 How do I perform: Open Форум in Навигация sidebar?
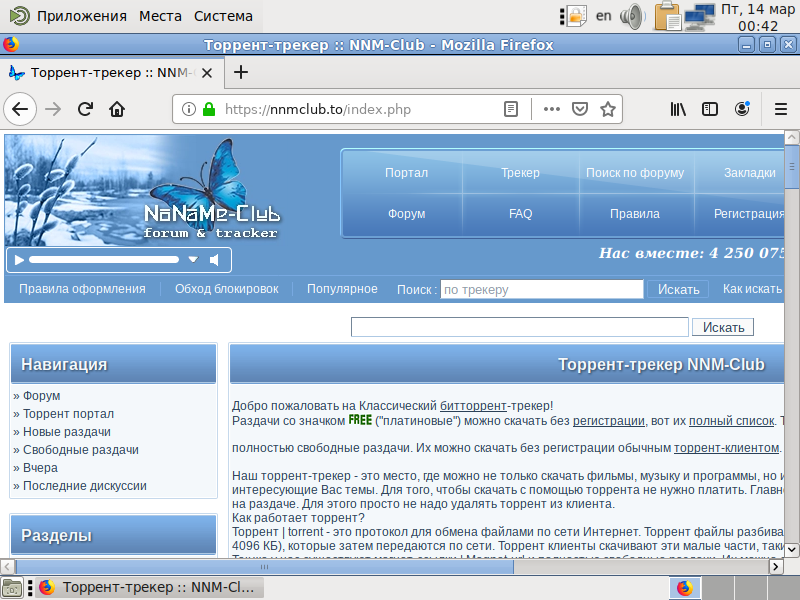(41, 395)
